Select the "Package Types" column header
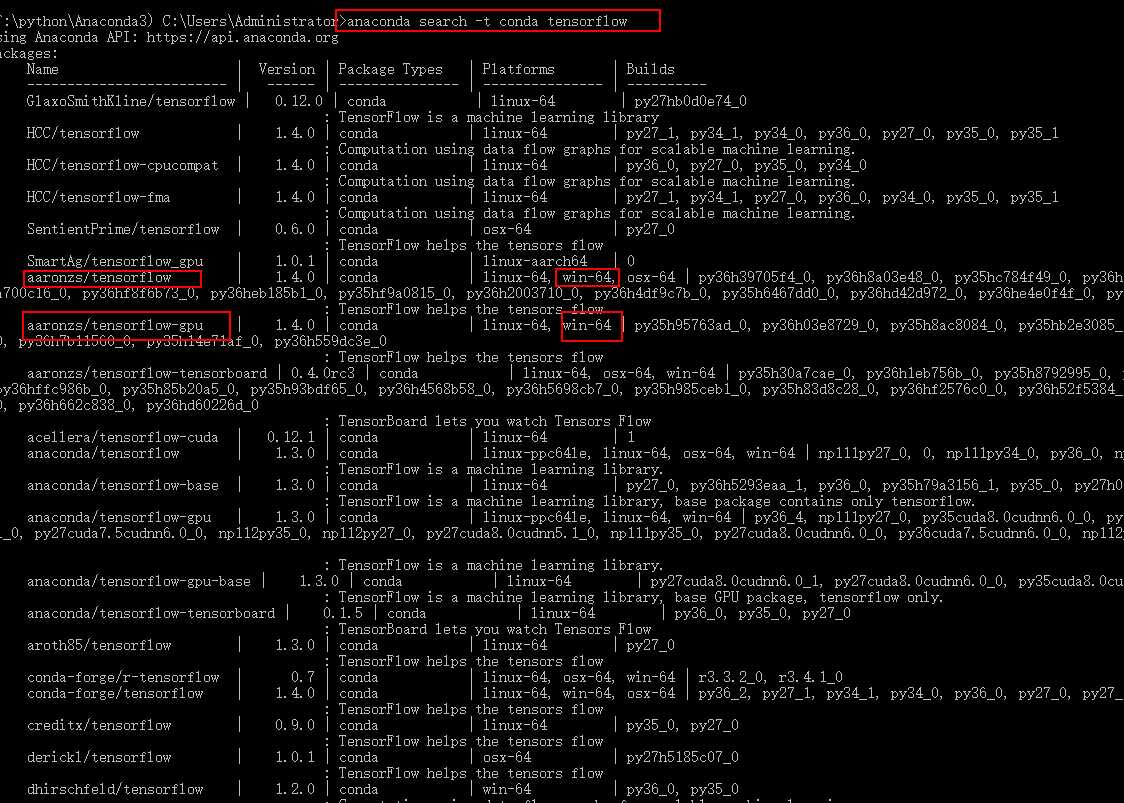Image resolution: width=1124 pixels, height=803 pixels. (x=391, y=70)
